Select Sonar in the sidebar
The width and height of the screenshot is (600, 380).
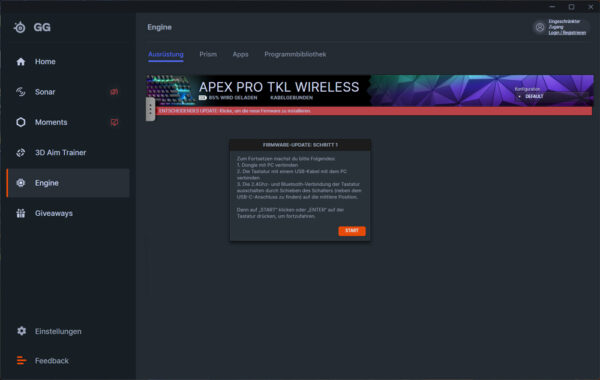tap(68, 92)
